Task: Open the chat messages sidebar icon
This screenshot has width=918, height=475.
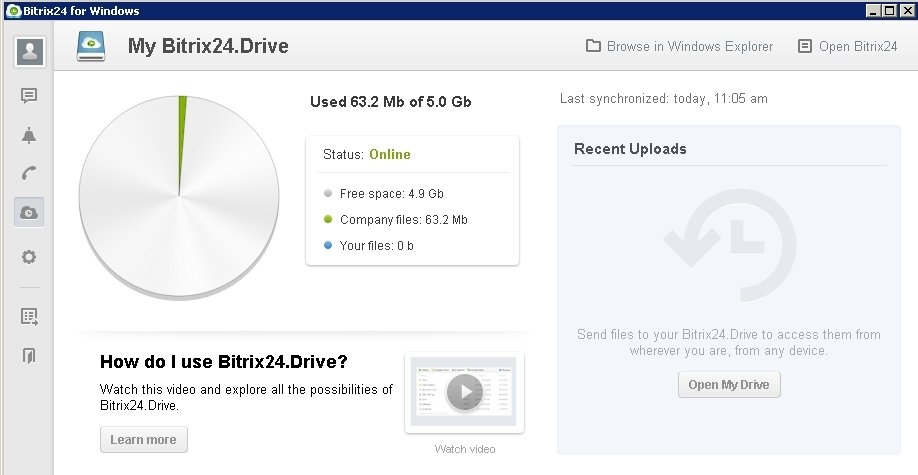Action: (29, 95)
